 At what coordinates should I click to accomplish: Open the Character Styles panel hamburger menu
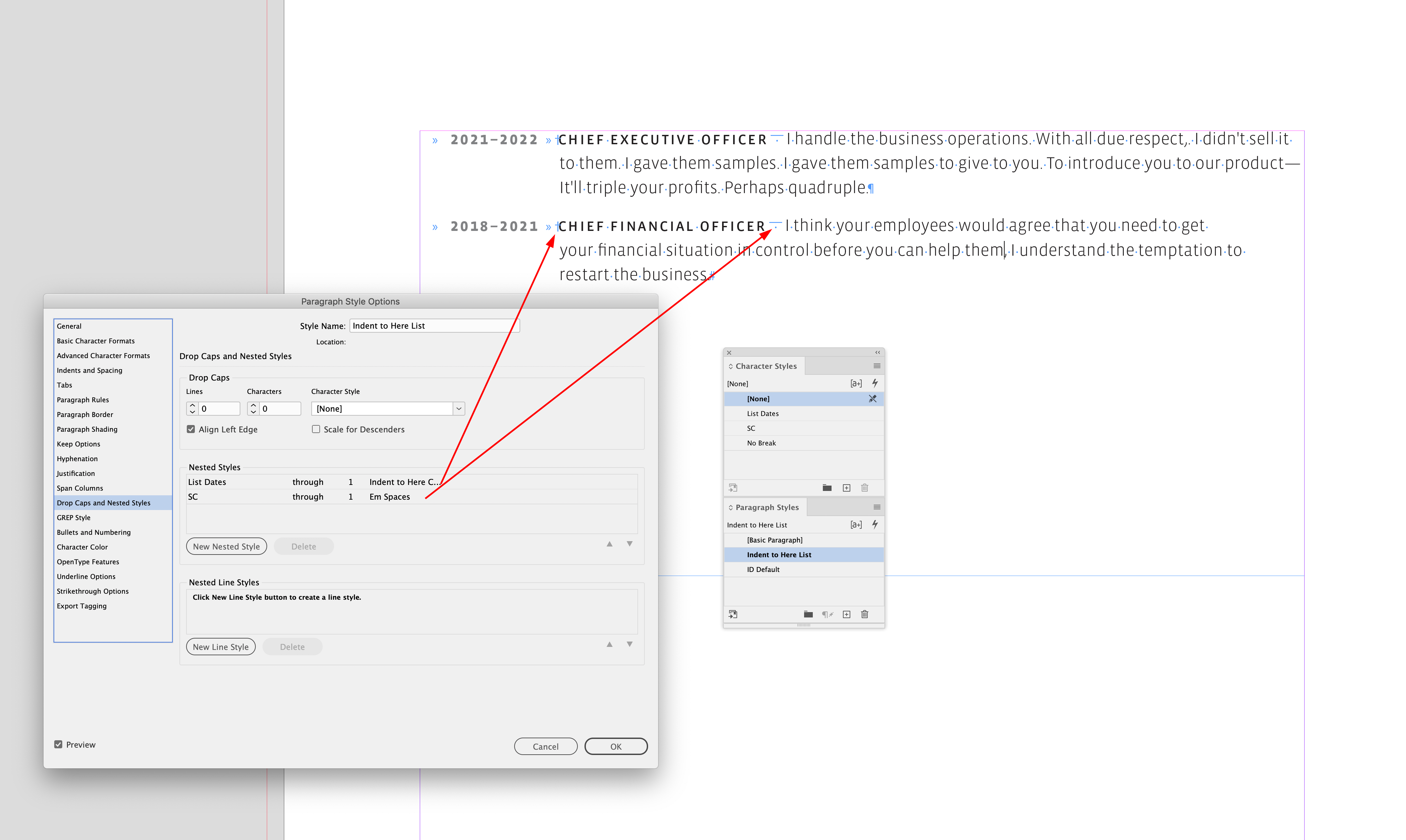[877, 366]
